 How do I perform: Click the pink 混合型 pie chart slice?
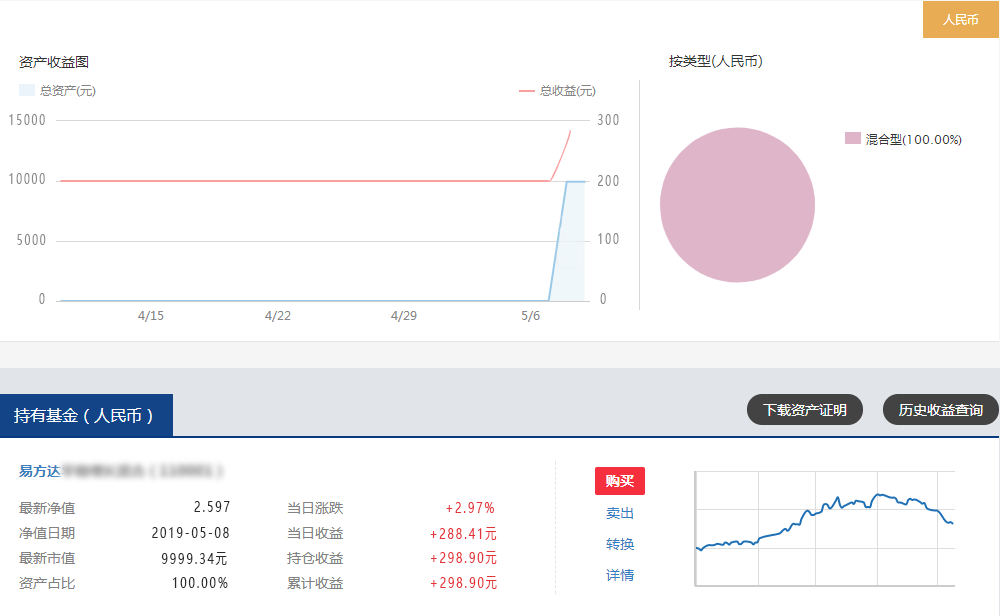click(x=737, y=205)
